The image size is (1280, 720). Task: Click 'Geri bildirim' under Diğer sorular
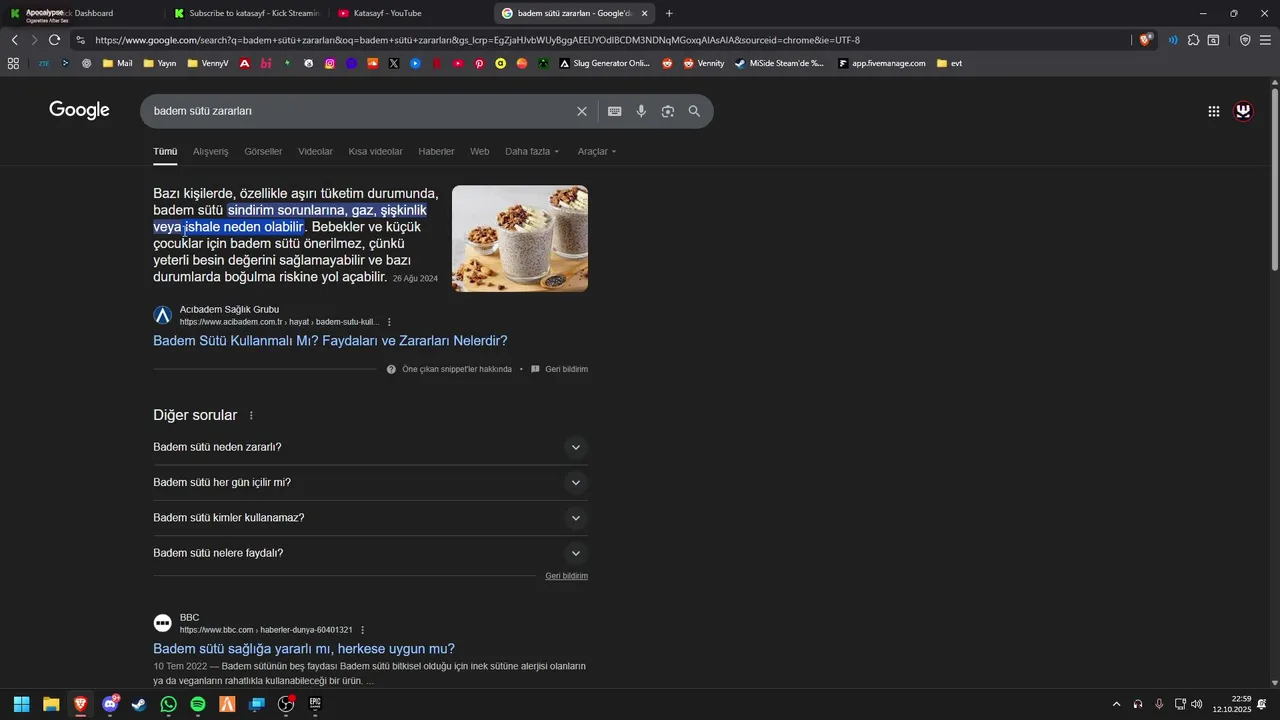tap(566, 576)
